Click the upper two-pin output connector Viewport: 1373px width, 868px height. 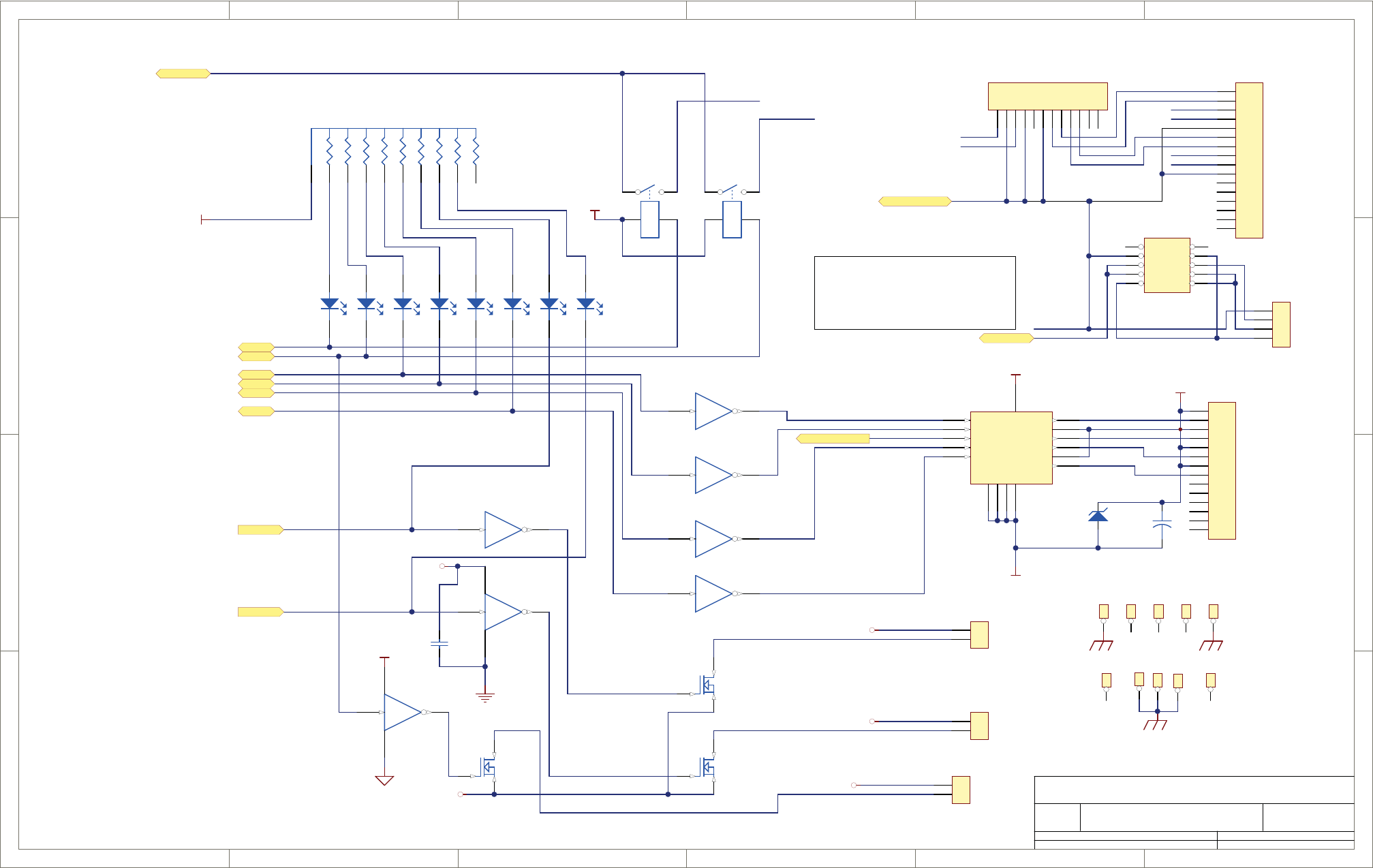pyautogui.click(x=979, y=635)
